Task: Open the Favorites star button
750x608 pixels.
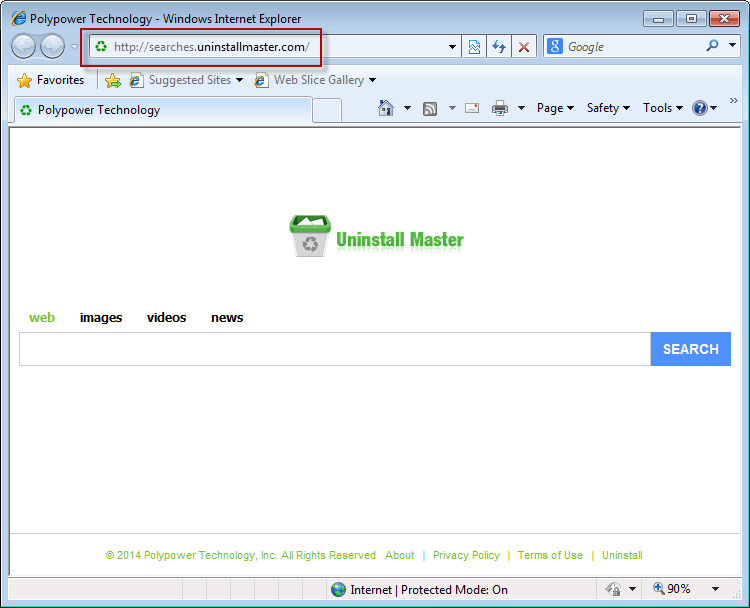Action: coord(50,80)
